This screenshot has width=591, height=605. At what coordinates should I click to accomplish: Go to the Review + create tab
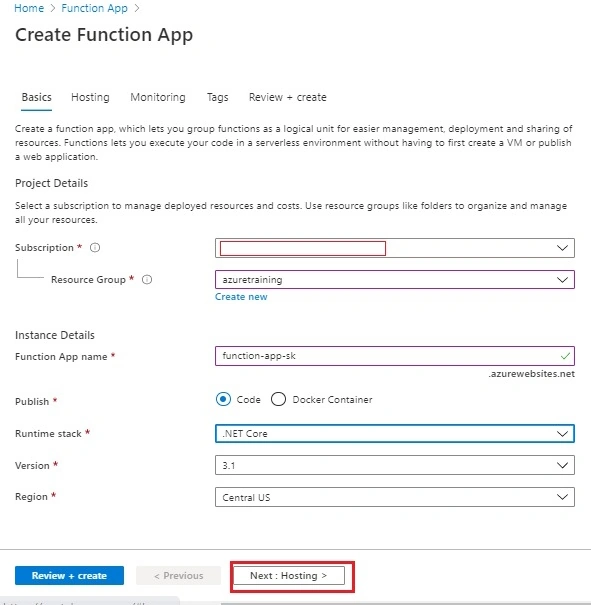coord(287,97)
